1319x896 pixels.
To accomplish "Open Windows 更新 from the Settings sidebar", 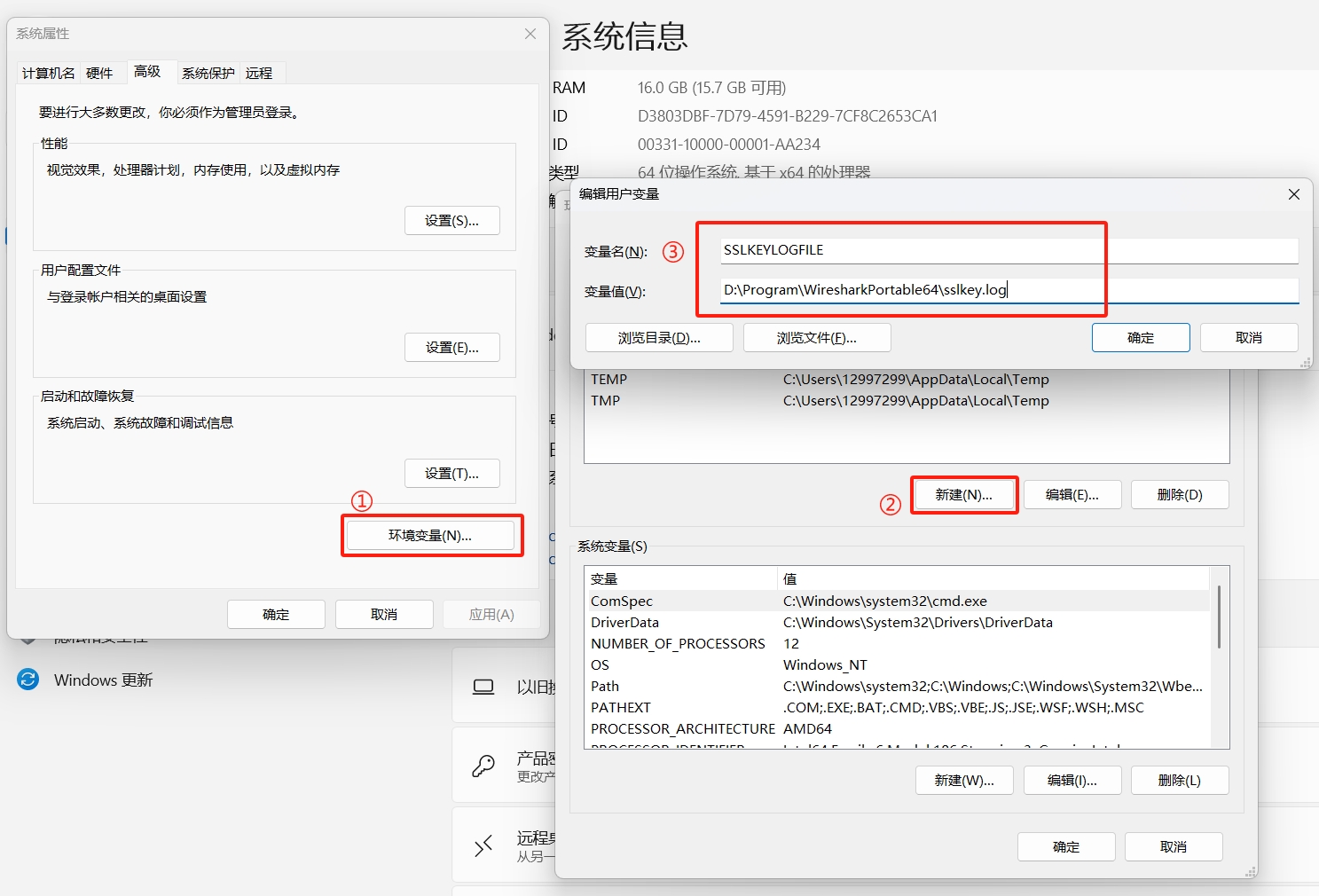I will 103,680.
